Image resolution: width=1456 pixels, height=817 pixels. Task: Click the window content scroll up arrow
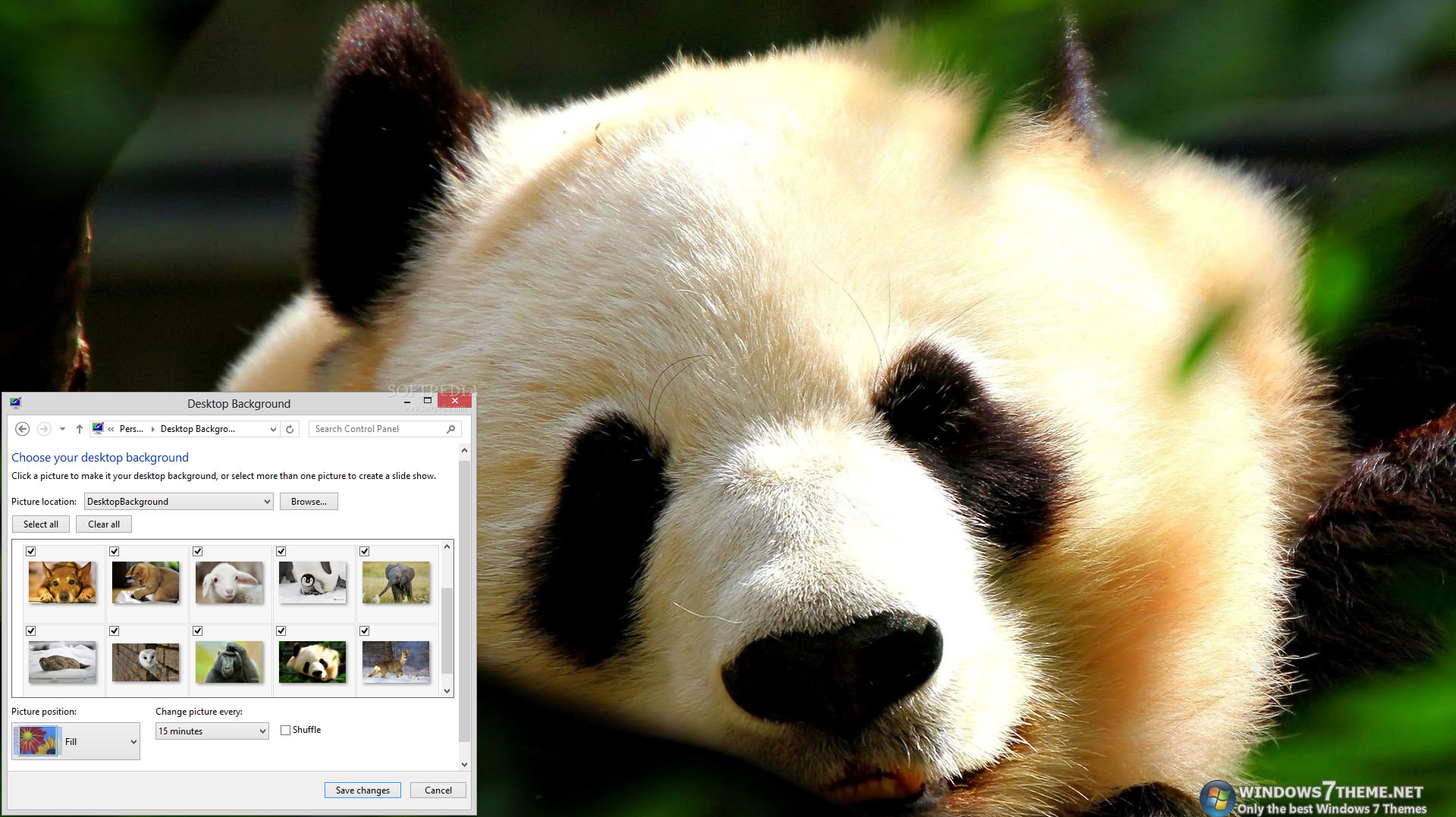pyautogui.click(x=464, y=450)
